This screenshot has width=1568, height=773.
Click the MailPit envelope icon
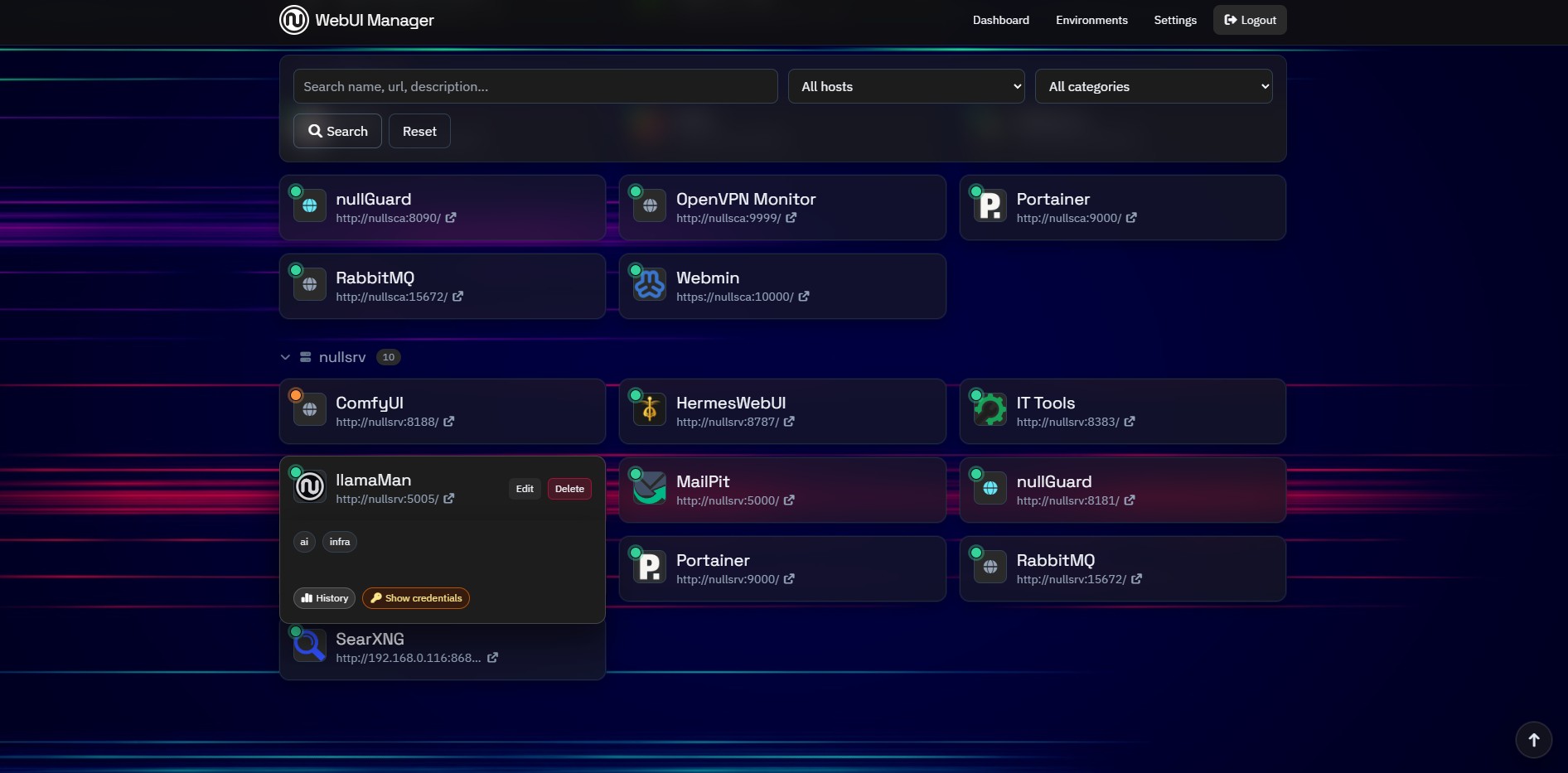point(650,488)
